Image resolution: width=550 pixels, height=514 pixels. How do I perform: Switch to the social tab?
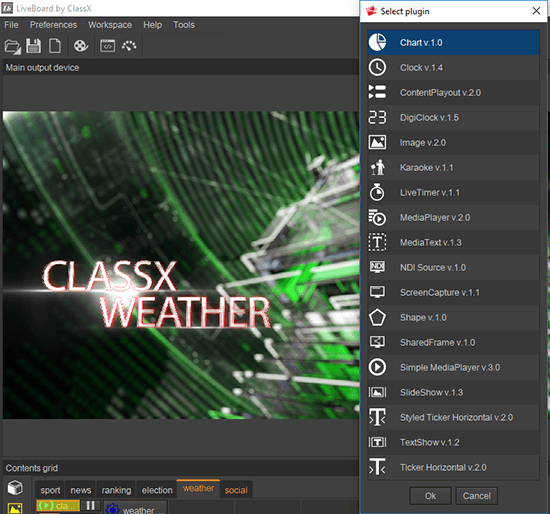236,490
